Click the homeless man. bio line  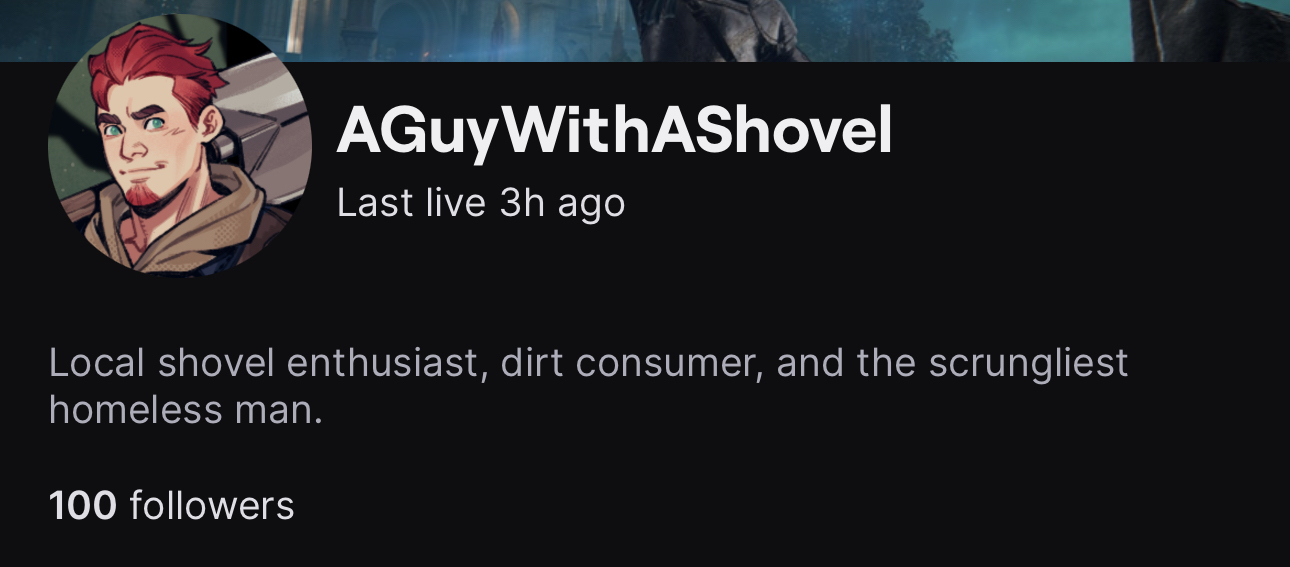pyautogui.click(x=186, y=409)
